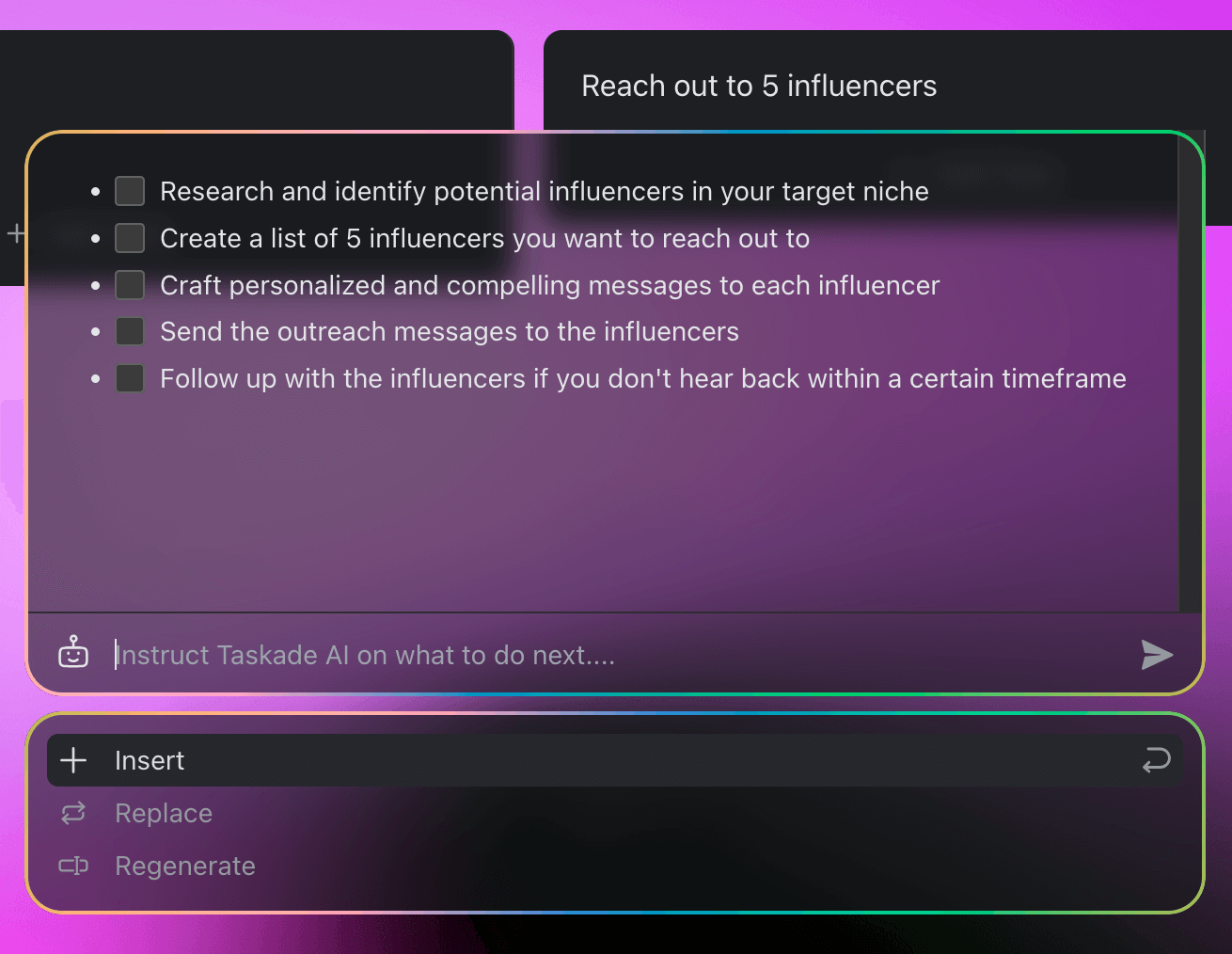The image size is (1232, 954).
Task: Check the follow-up task checkbox
Action: click(129, 377)
